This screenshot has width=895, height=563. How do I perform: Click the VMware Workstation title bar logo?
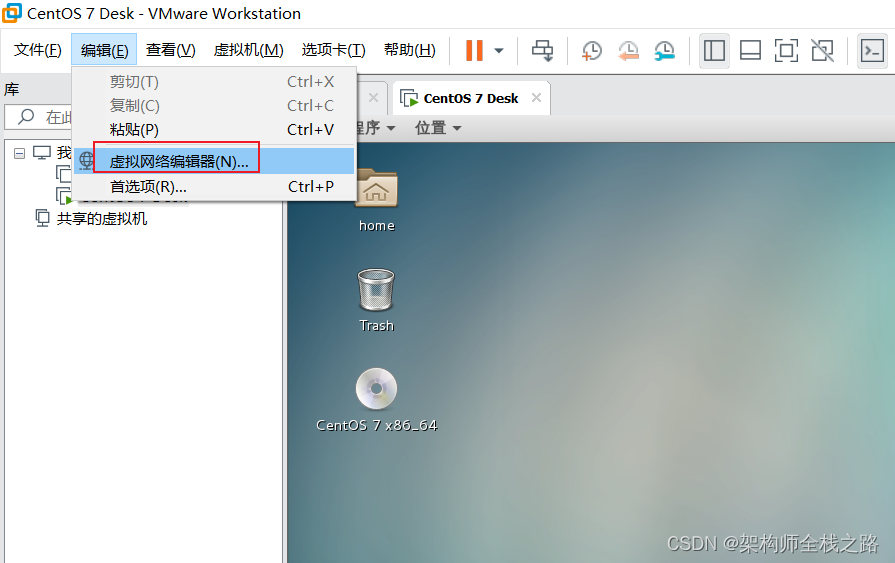click(12, 13)
